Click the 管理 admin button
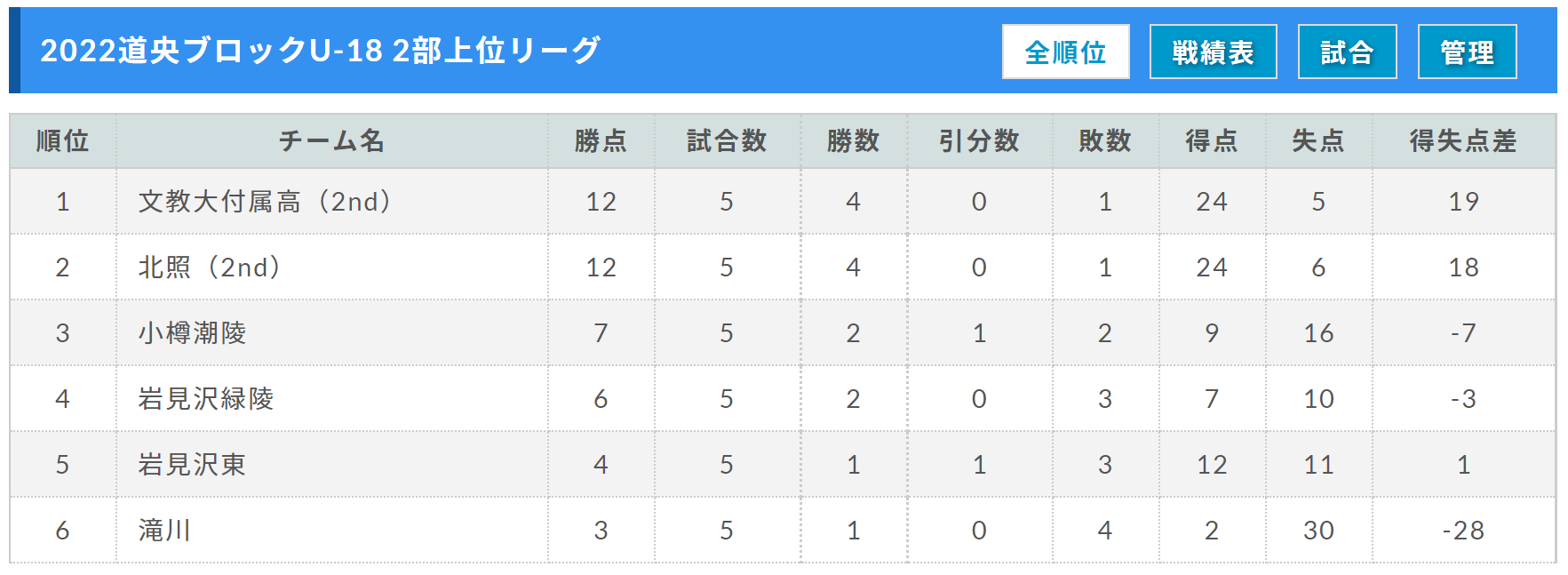Screen dimensions: 1568x575 pyautogui.click(x=1467, y=52)
